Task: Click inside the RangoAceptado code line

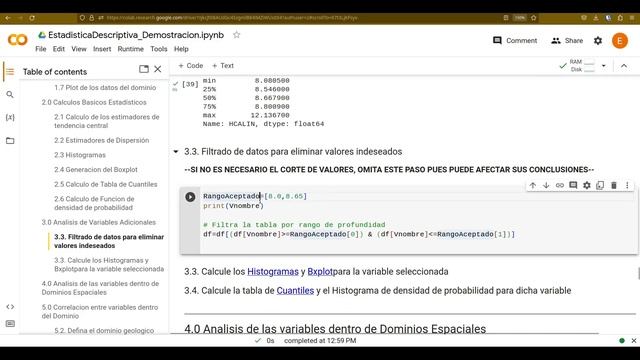Action: [255, 196]
